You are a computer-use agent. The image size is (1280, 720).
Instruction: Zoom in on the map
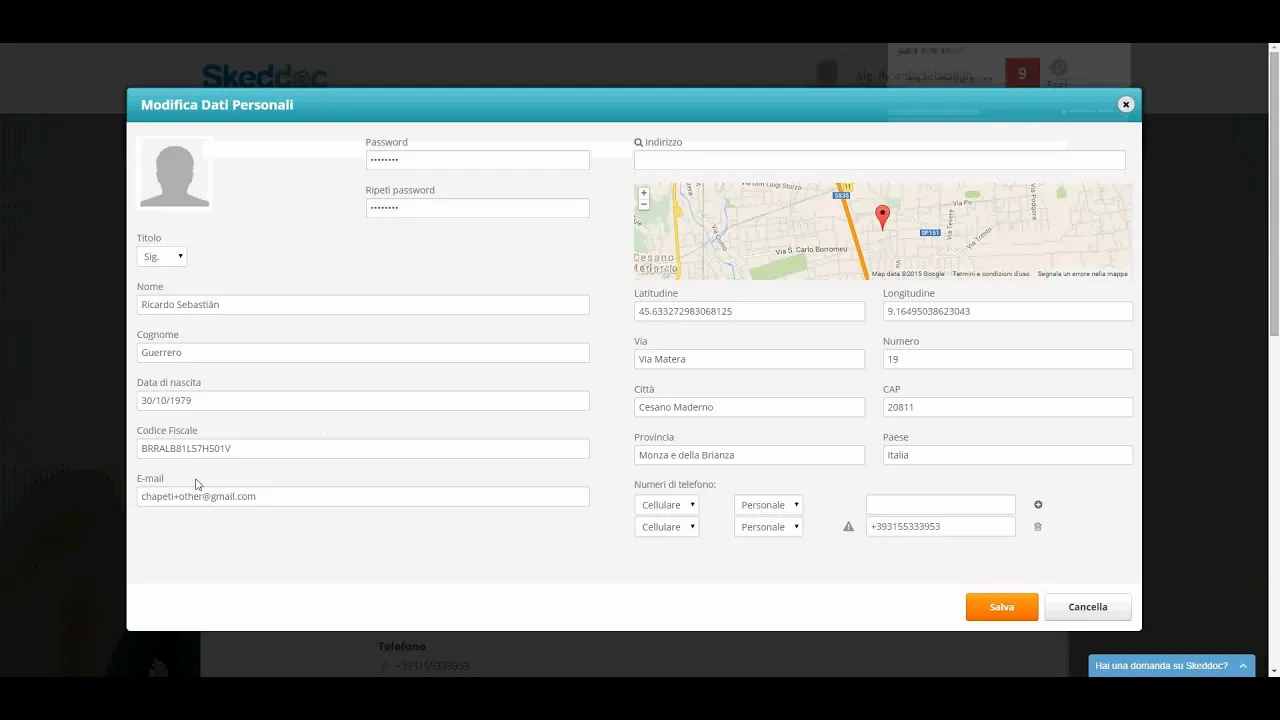(644, 192)
